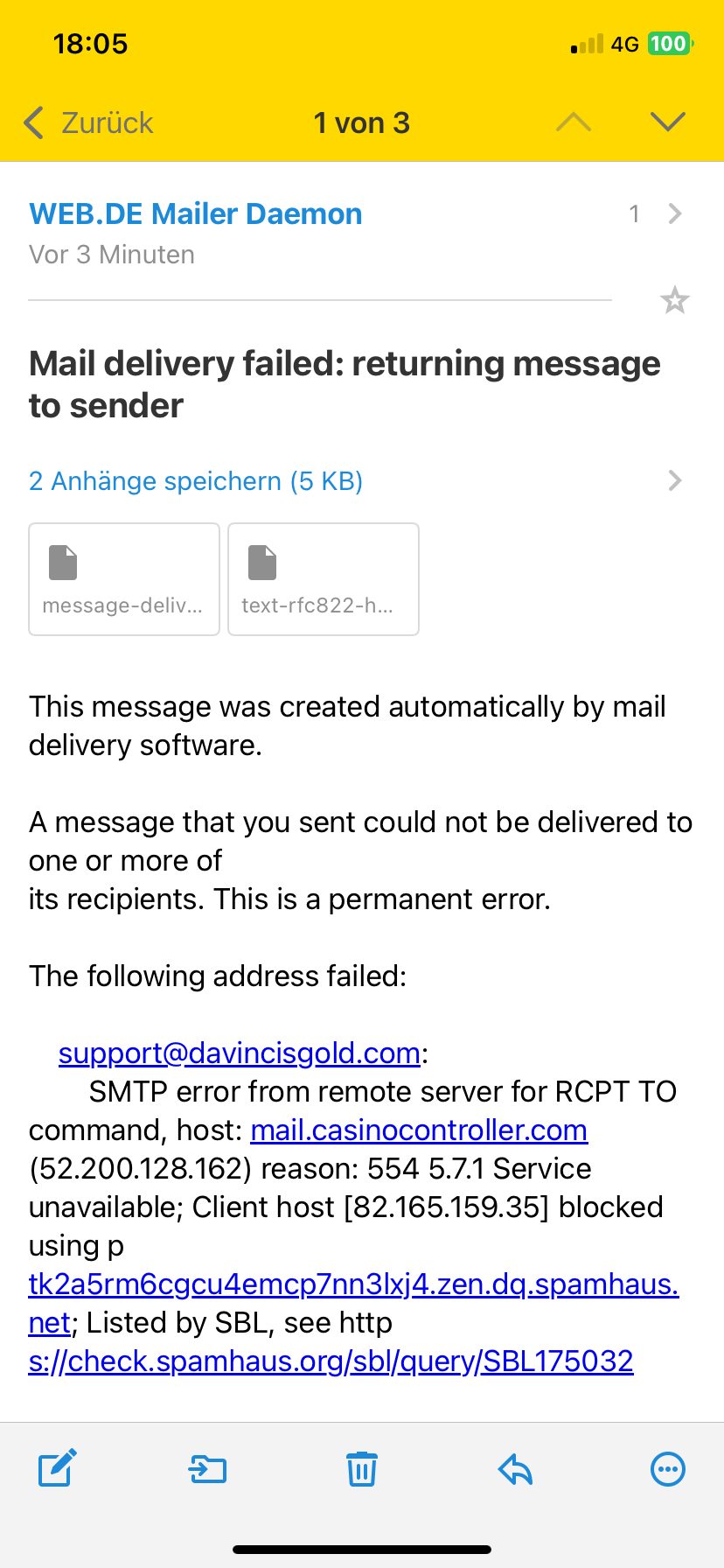This screenshot has width=724, height=1568.
Task: Expand attachments list chevron
Action: pyautogui.click(x=674, y=480)
